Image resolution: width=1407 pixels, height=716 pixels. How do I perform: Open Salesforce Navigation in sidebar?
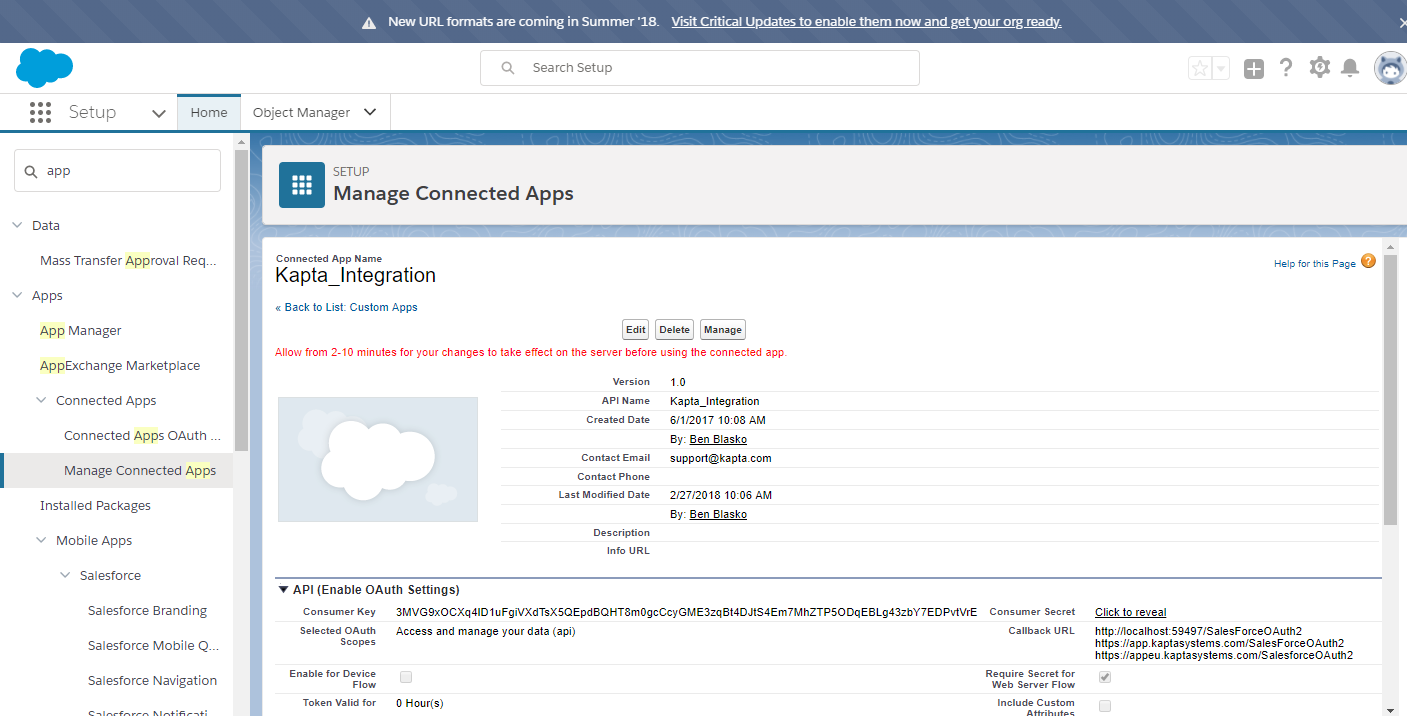coord(152,680)
